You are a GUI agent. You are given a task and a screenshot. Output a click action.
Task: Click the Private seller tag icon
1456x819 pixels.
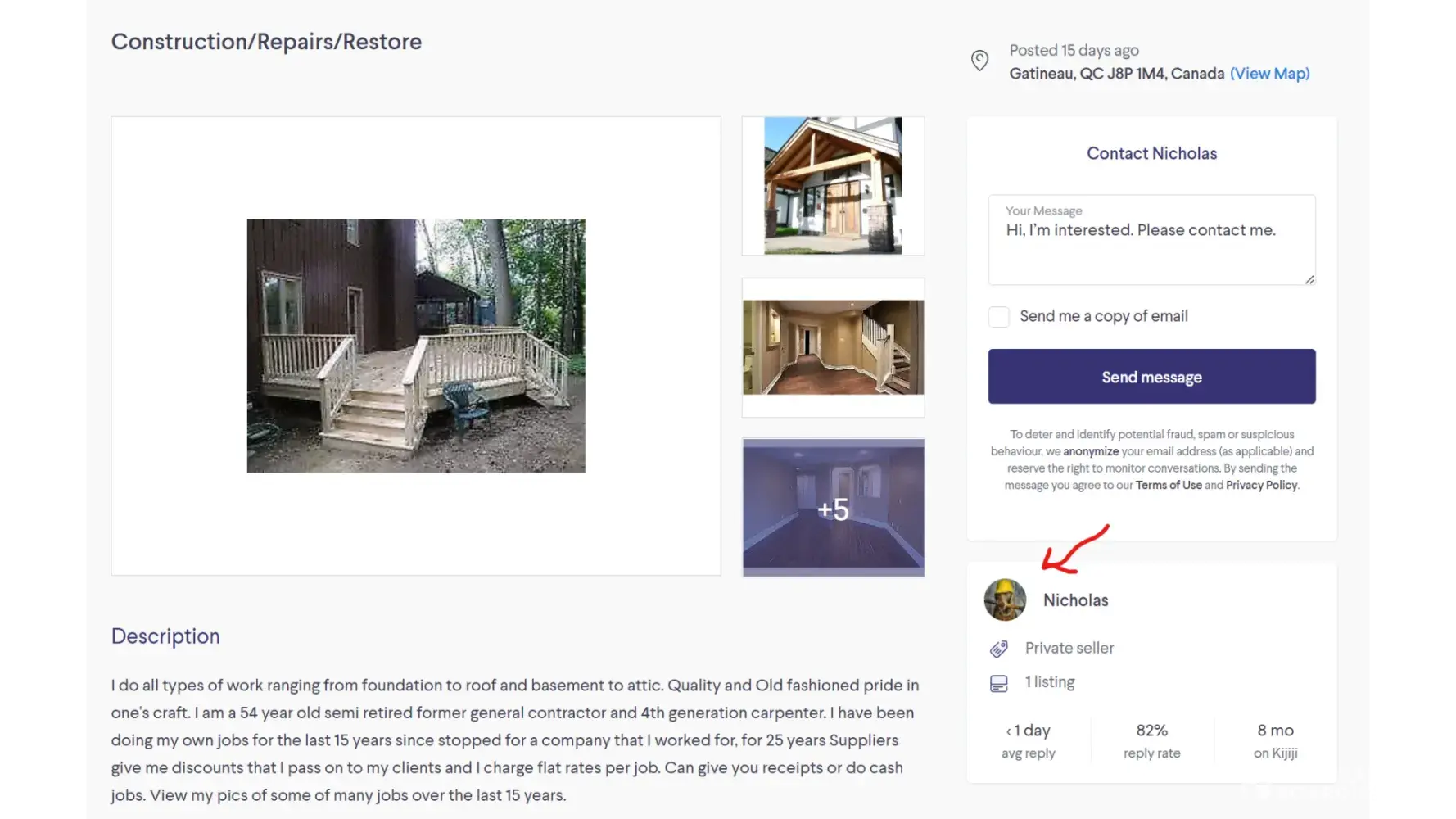pyautogui.click(x=999, y=649)
